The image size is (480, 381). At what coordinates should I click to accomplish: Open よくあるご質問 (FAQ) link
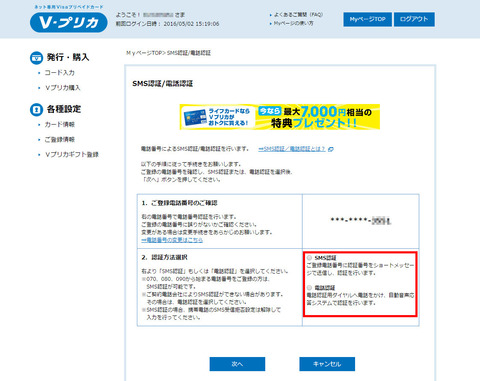298,15
